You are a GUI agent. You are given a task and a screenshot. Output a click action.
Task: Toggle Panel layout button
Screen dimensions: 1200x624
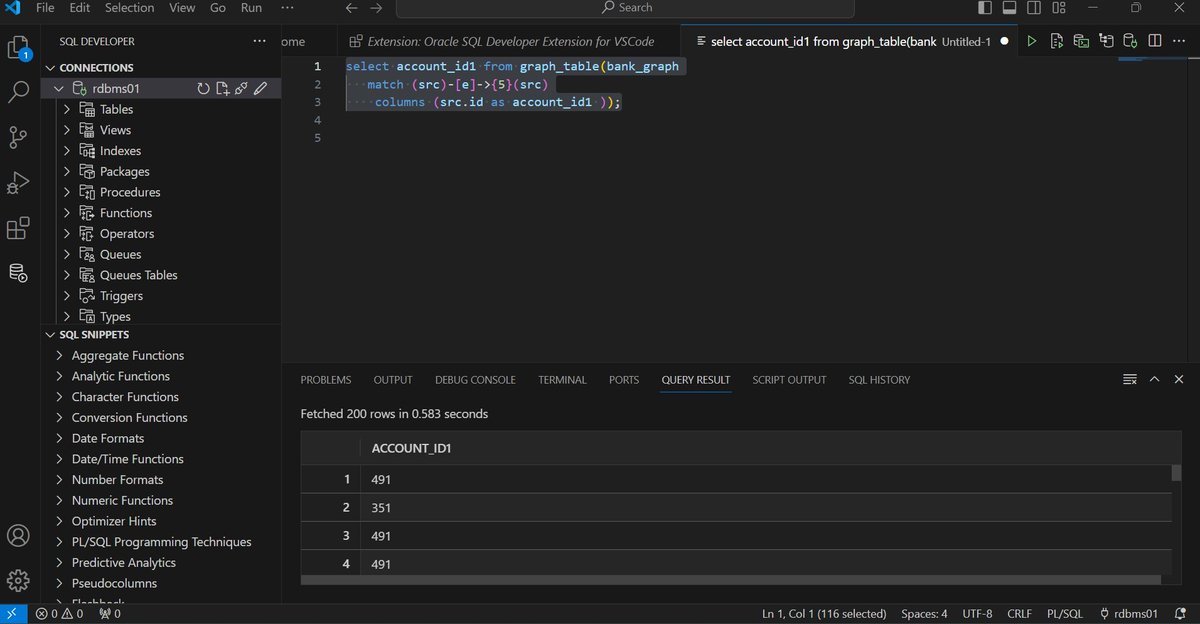click(x=1009, y=8)
